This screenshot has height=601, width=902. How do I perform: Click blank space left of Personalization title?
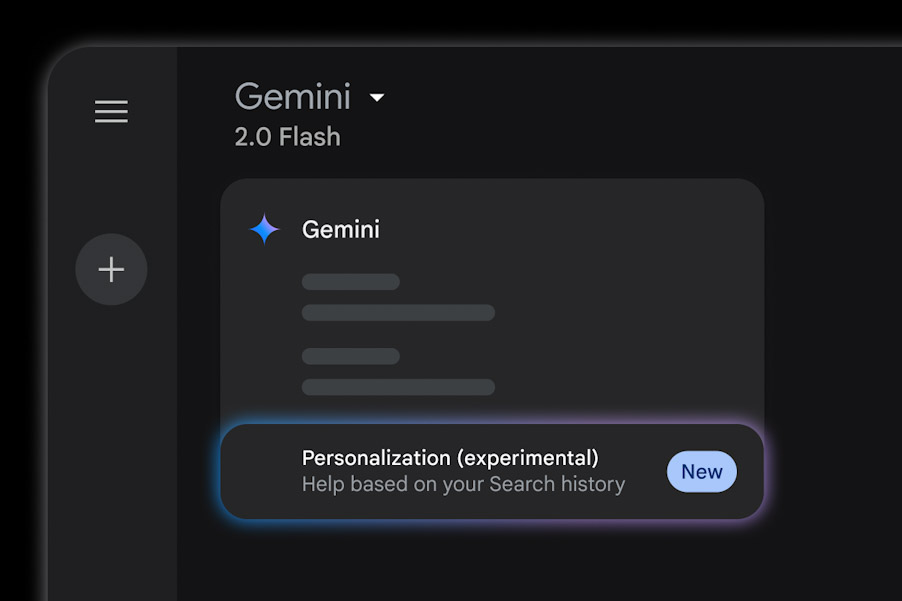click(260, 472)
